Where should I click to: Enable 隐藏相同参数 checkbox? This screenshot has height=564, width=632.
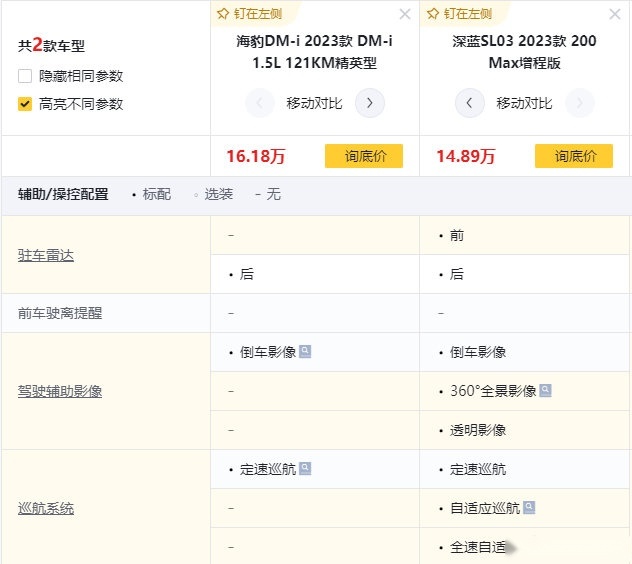coord(25,76)
